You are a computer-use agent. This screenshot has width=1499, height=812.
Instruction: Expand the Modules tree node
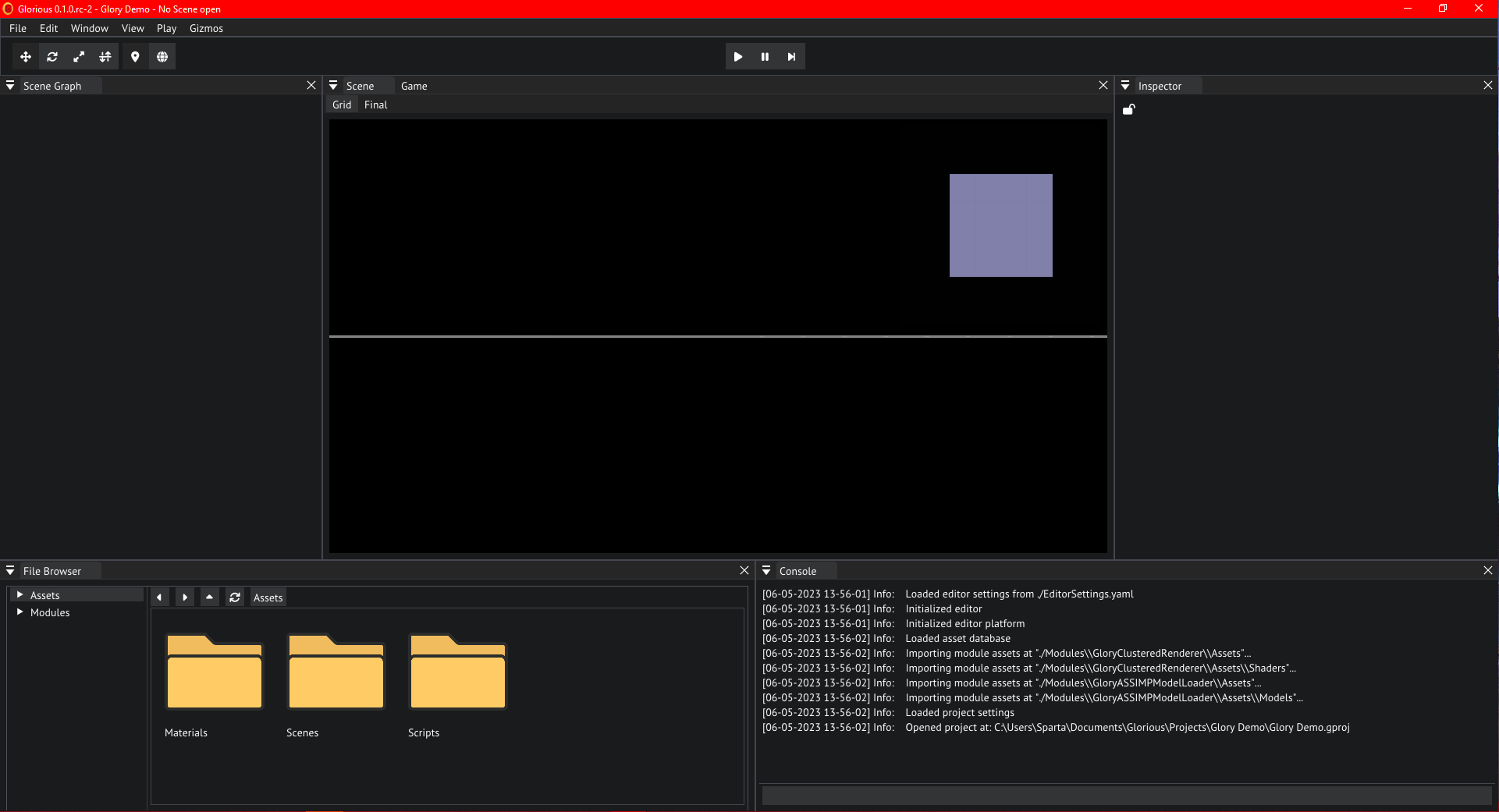tap(20, 612)
